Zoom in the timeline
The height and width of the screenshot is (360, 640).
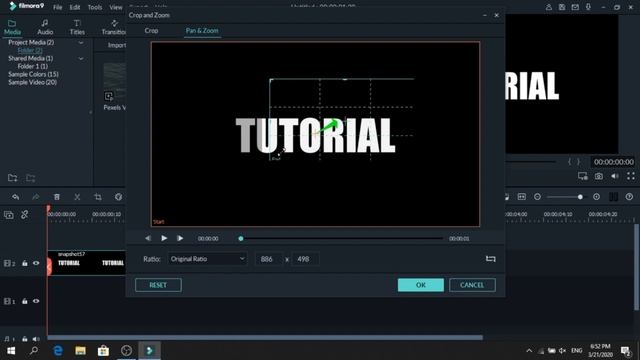[596, 197]
